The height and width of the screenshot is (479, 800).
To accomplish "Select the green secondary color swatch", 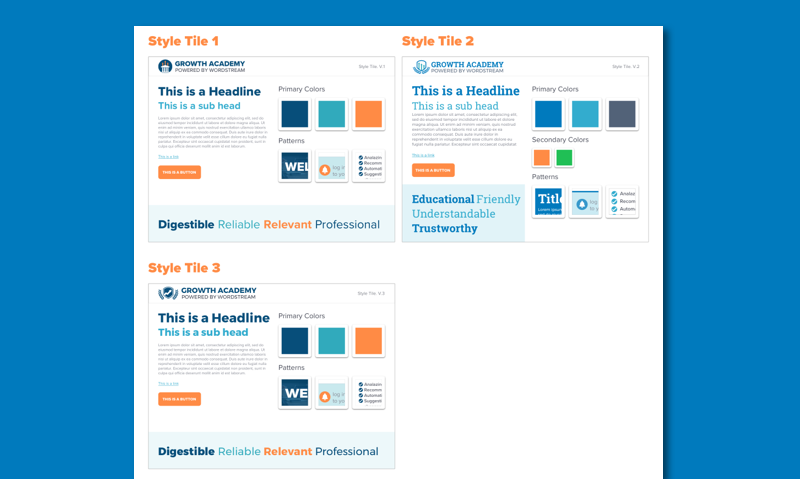I will (564, 158).
